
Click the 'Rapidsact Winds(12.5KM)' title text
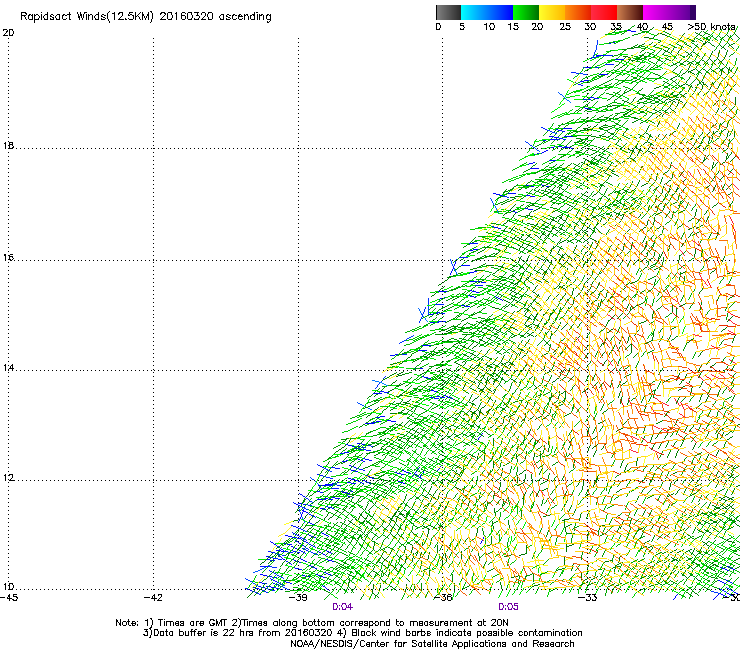[x=88, y=17]
